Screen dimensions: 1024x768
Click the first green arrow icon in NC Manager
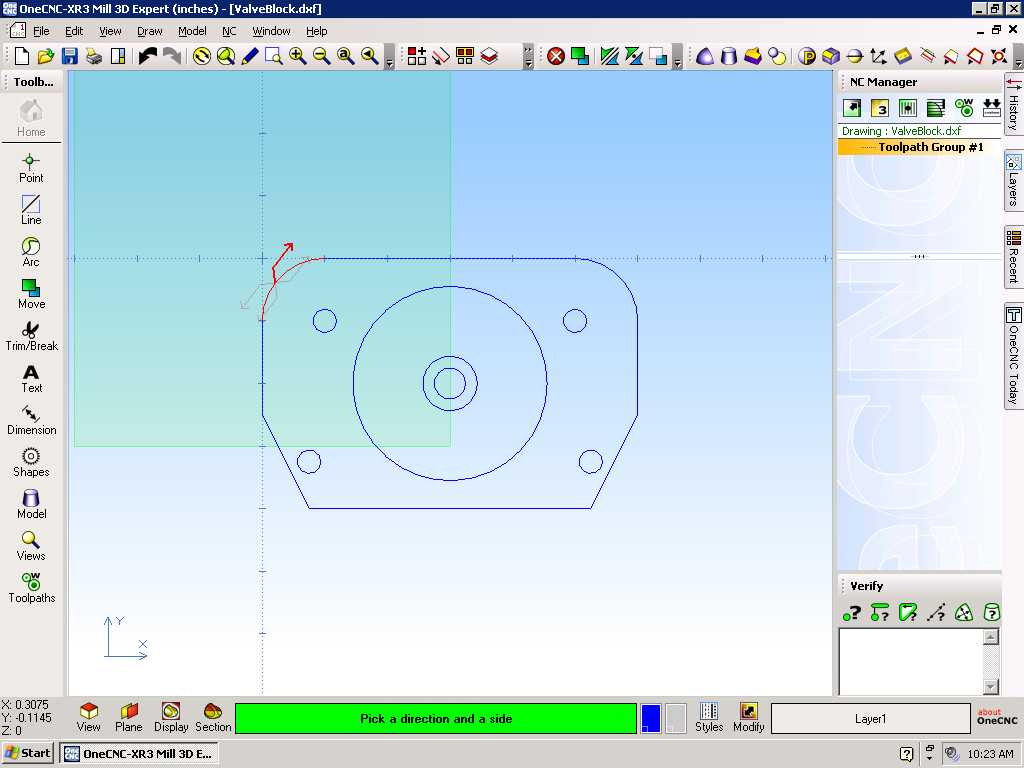[x=852, y=108]
